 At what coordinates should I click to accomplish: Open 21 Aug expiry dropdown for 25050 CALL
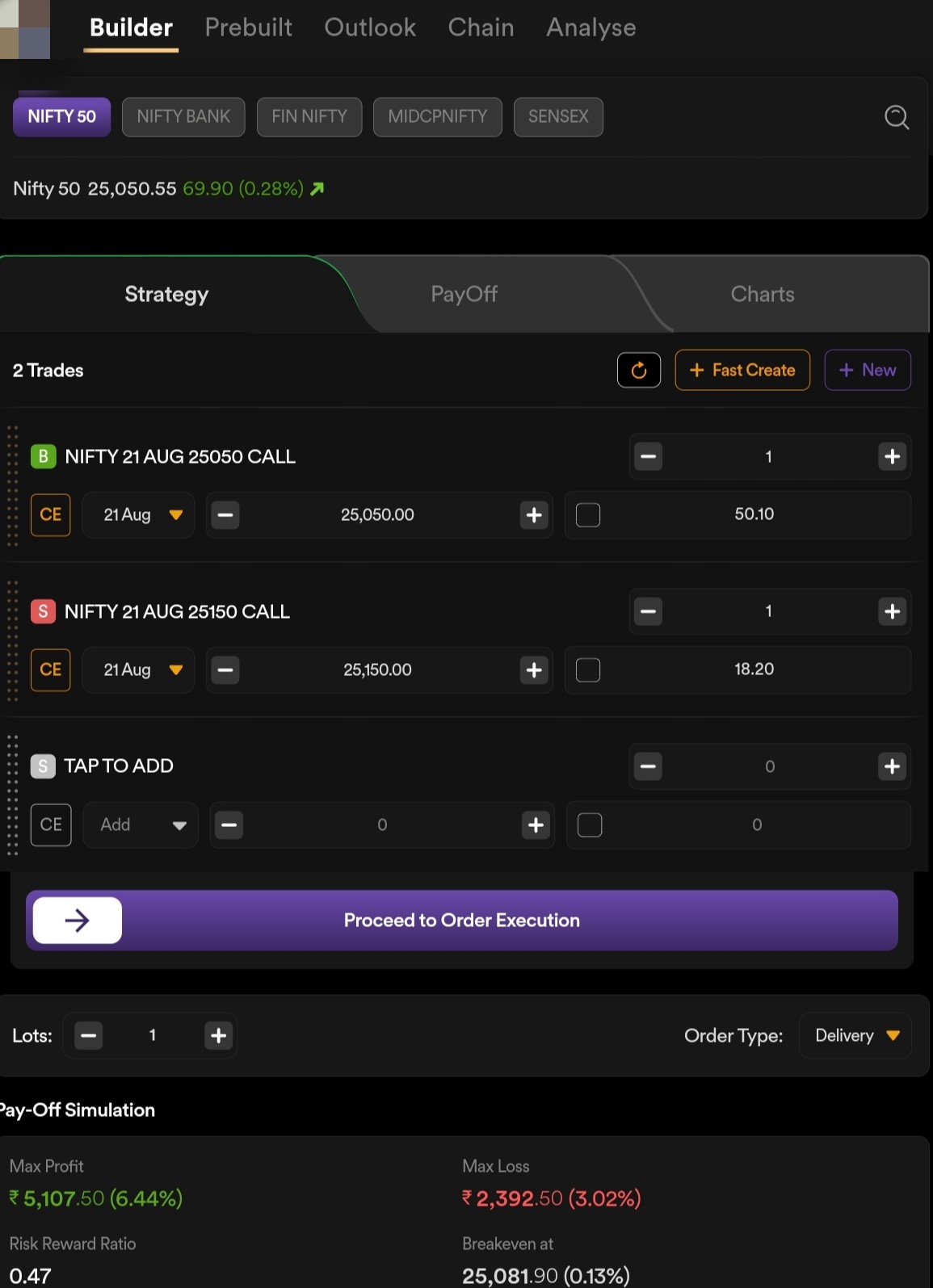click(139, 514)
